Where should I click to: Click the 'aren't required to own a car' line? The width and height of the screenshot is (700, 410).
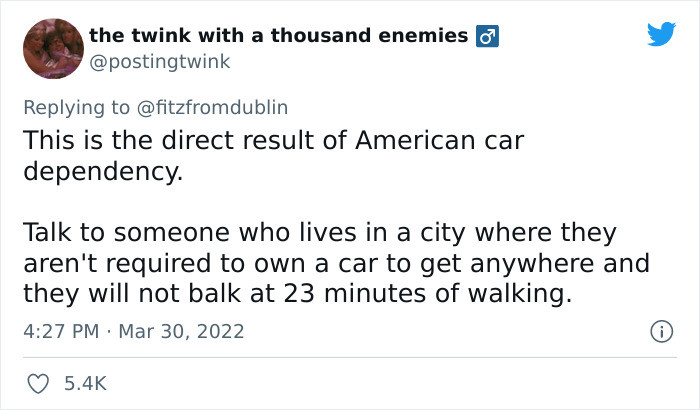[337, 264]
